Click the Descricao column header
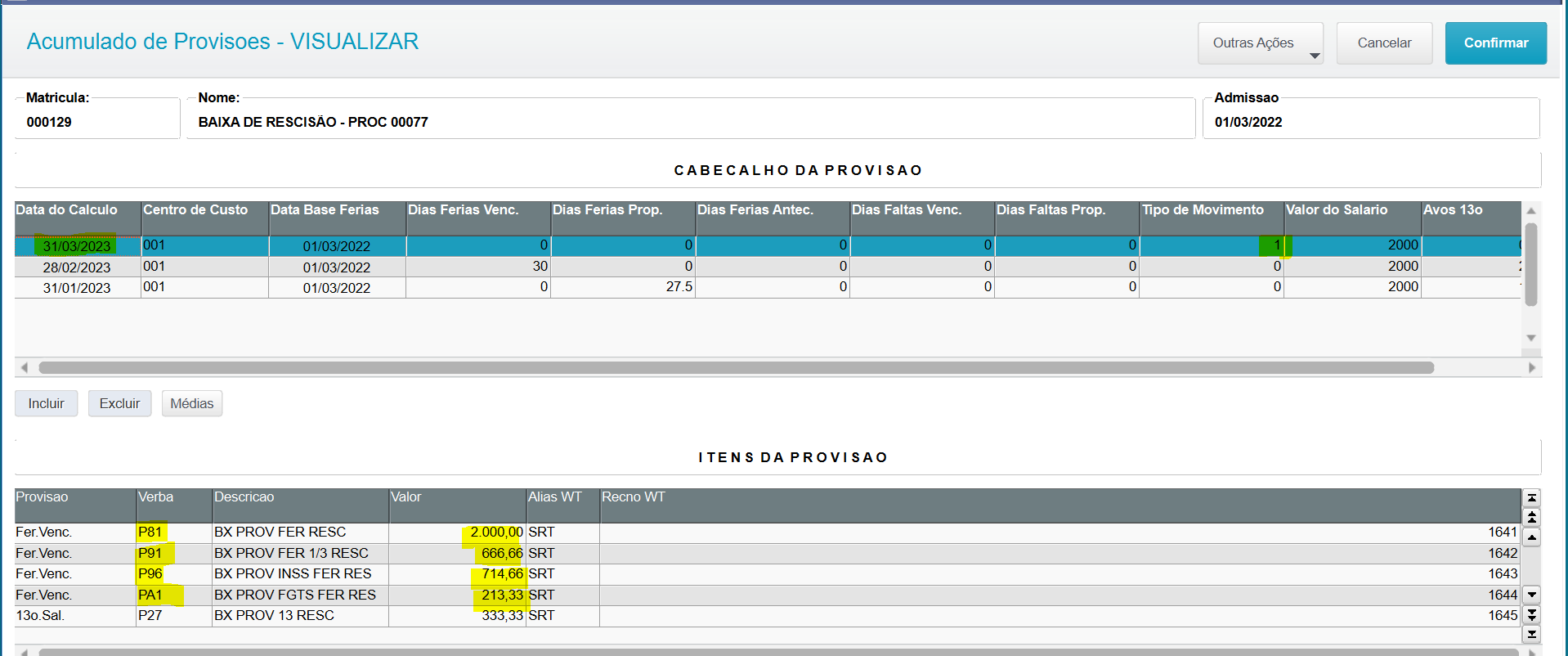Viewport: 1568px width, 656px height. tap(301, 505)
